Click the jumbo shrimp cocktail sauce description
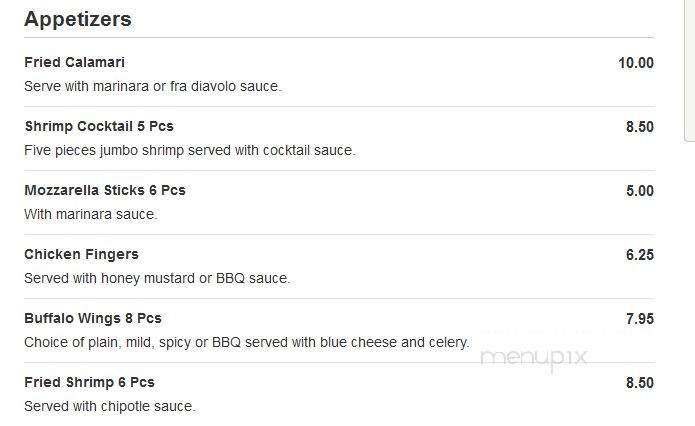Image resolution: width=695 pixels, height=426 pixels. point(190,150)
